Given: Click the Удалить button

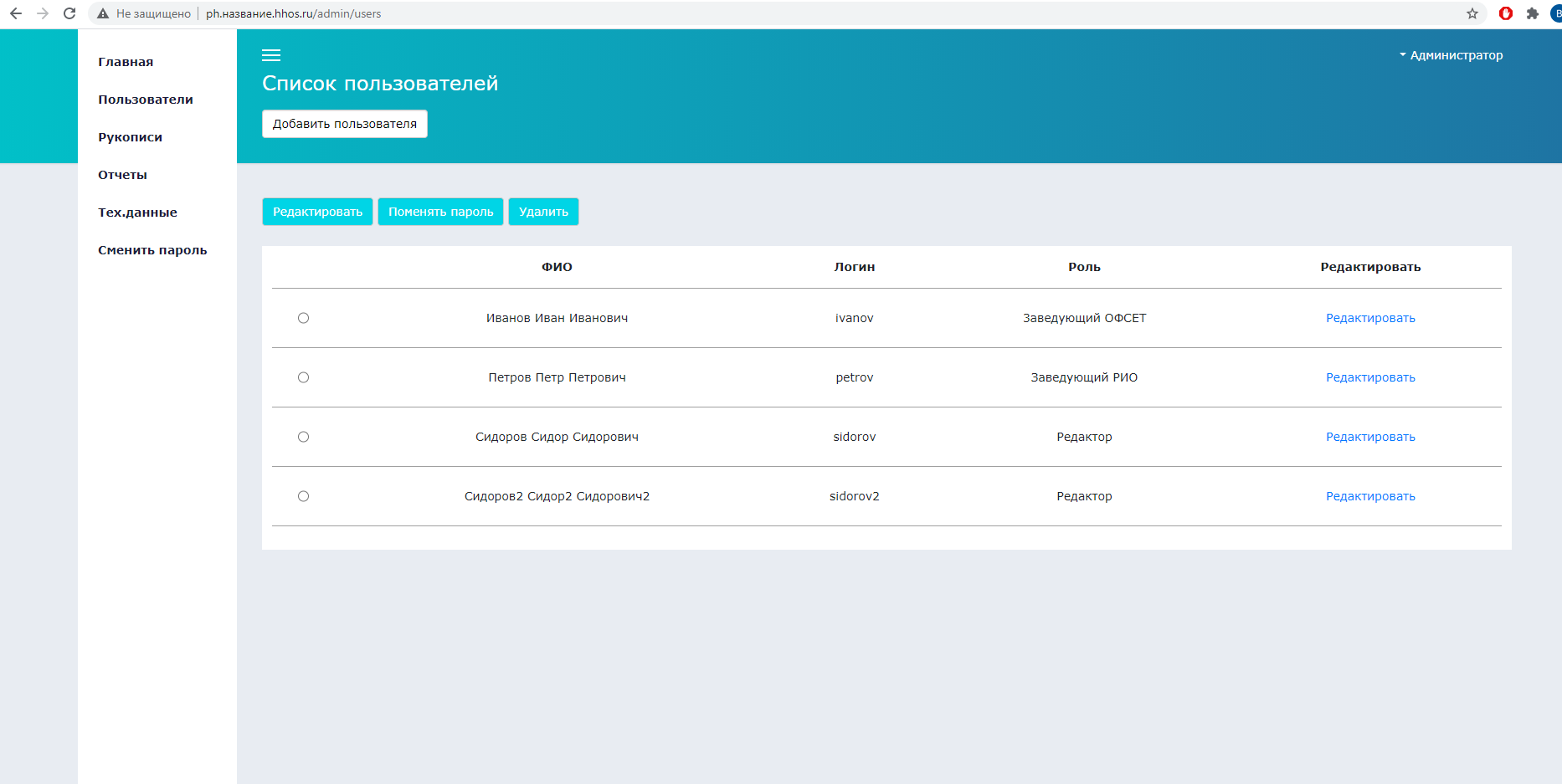Looking at the screenshot, I should click(x=543, y=212).
